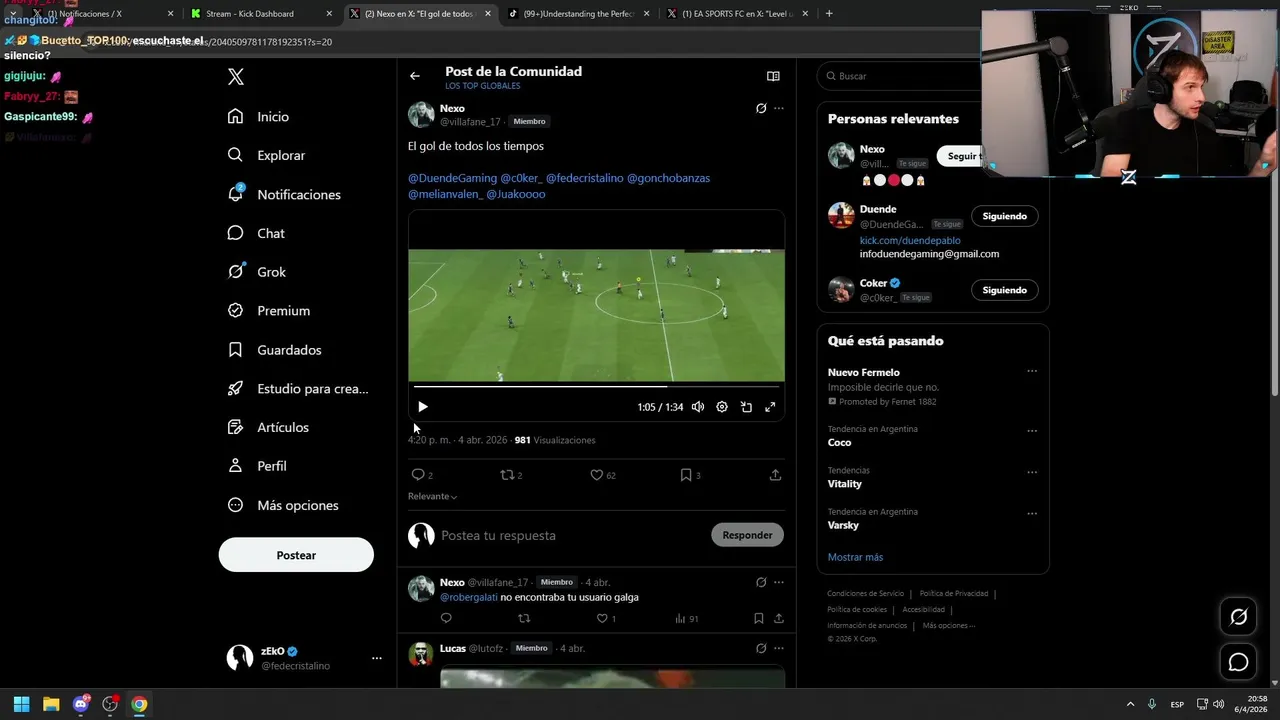Viewport: 1280px width, 720px height.
Task: Repost the main post
Action: tap(511, 475)
